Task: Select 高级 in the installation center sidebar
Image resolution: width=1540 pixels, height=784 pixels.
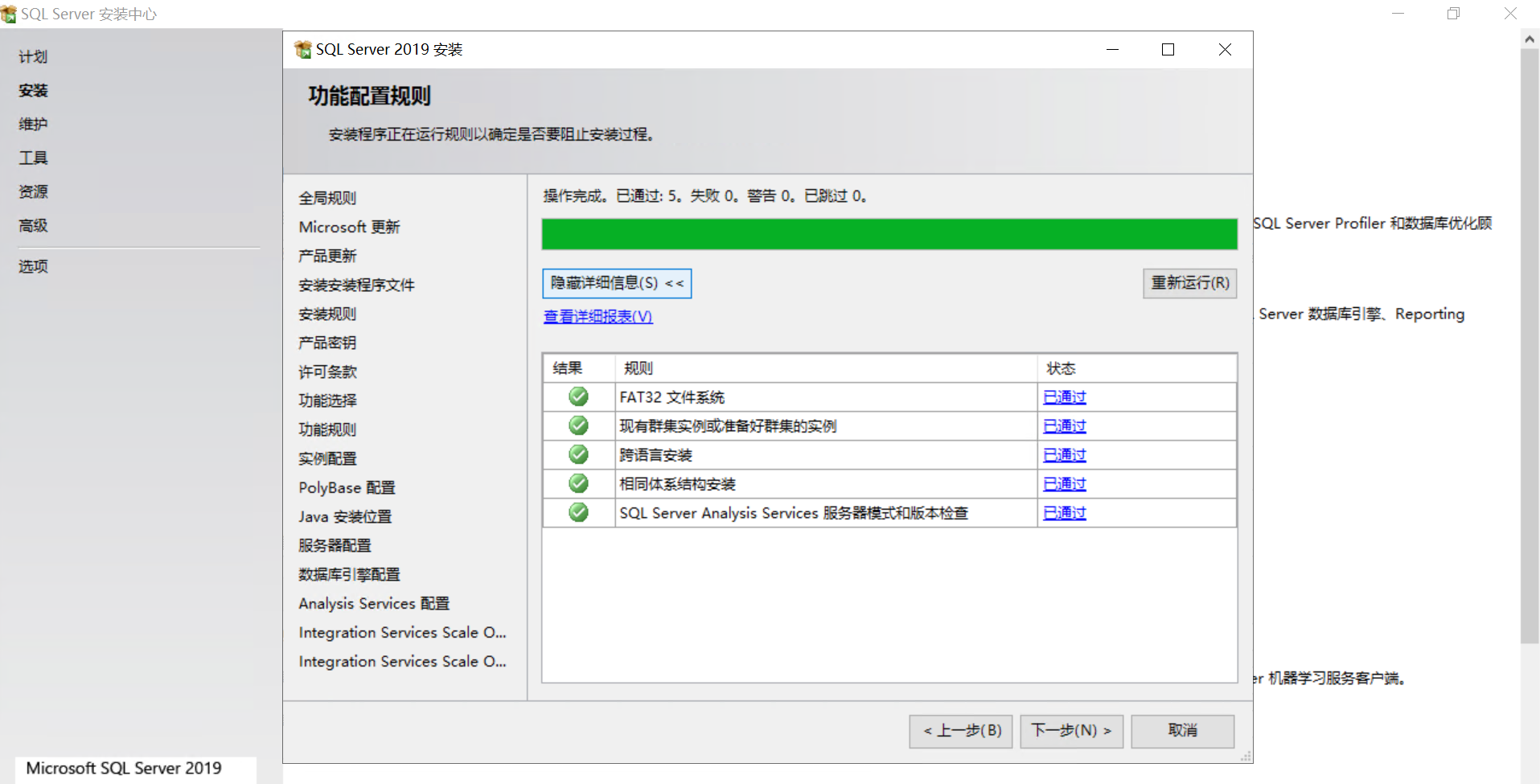Action: click(x=33, y=226)
